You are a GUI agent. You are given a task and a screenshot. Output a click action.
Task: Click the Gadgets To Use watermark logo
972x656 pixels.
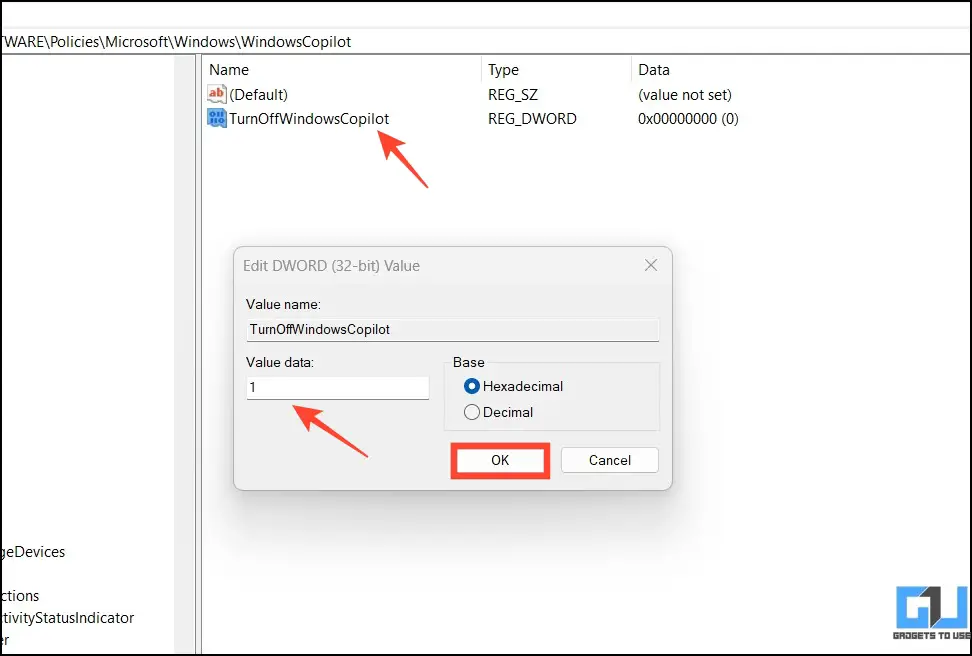pos(931,613)
